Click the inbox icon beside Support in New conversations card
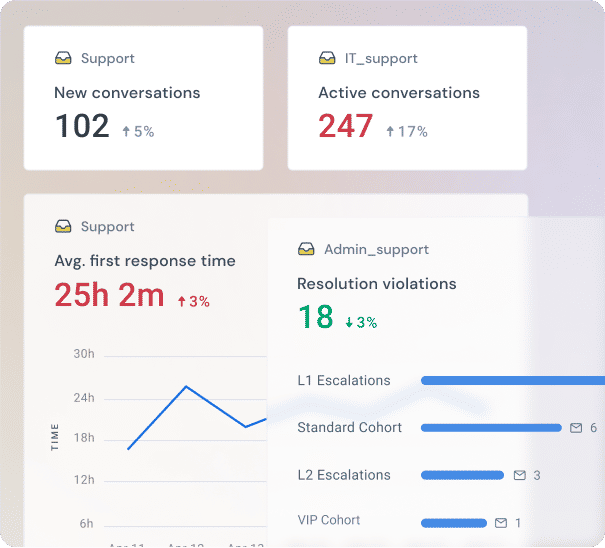Screen dimensions: 605x548 [63, 58]
